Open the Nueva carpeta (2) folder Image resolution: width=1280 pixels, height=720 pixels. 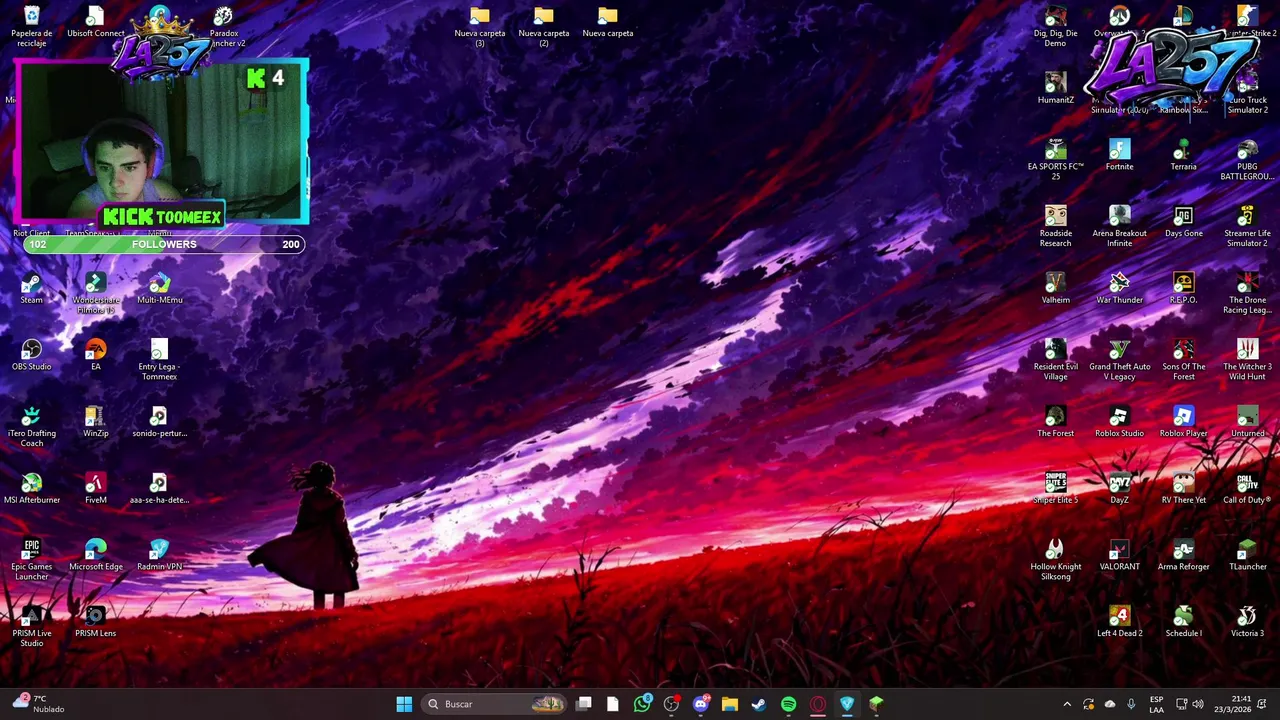(544, 26)
